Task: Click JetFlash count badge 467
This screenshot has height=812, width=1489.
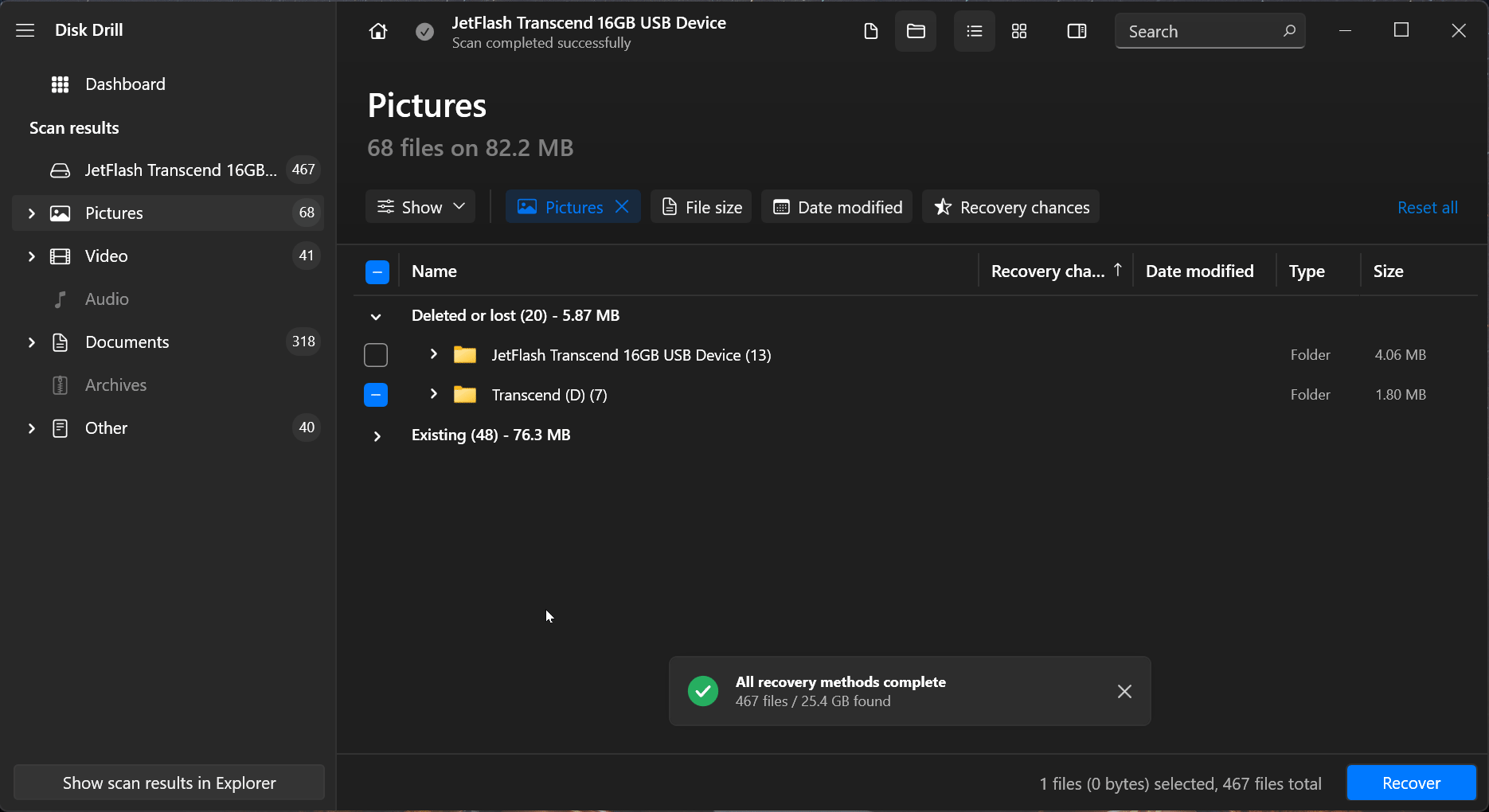Action: tap(303, 170)
